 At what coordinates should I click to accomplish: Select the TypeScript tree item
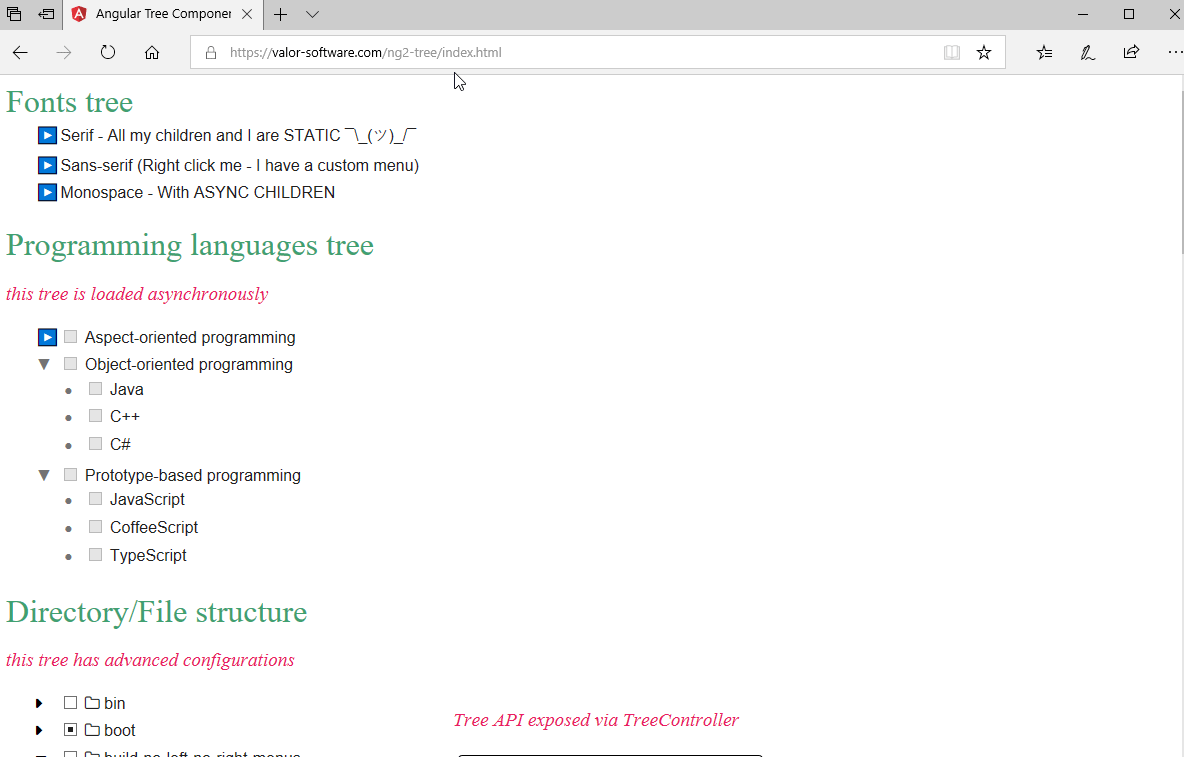click(x=148, y=555)
